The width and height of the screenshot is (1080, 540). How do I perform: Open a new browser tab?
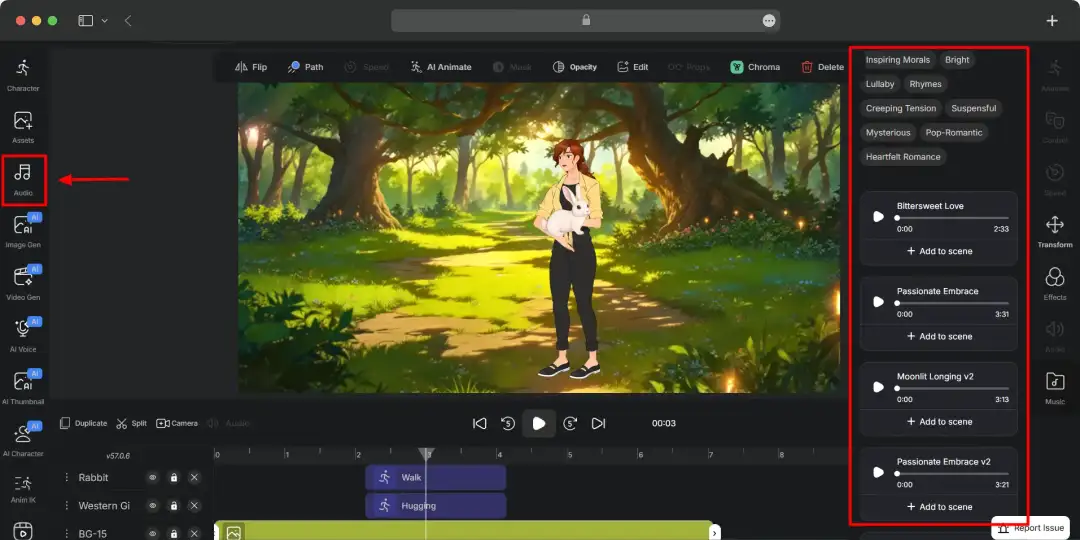[x=1052, y=21]
